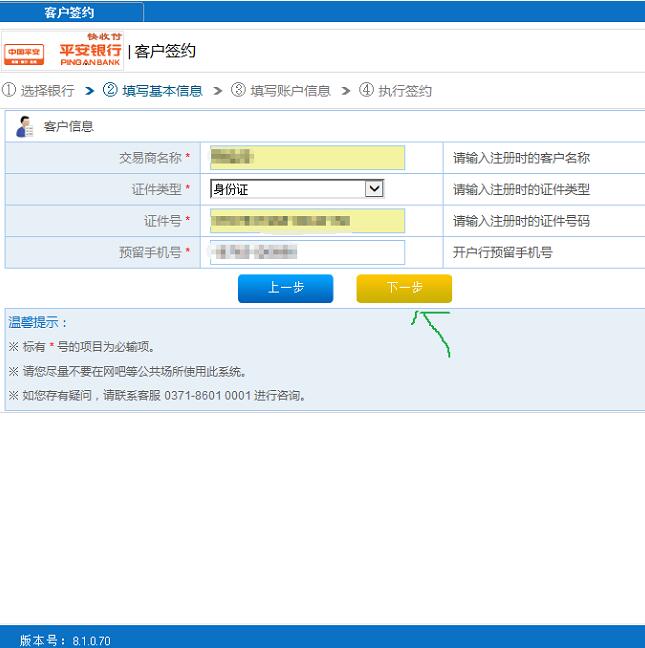Click the 下一步 button
Viewport: 645px width, 648px height.
404,288
